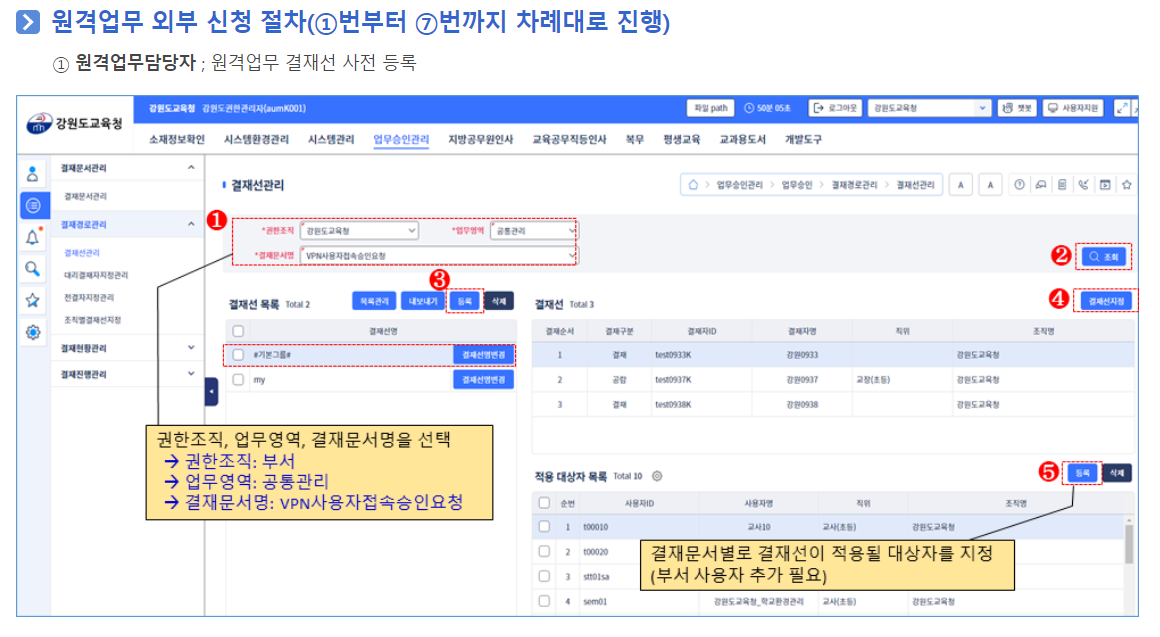This screenshot has width=1160, height=637.
Task: Click the 목록관리 button
Action: pos(375,301)
